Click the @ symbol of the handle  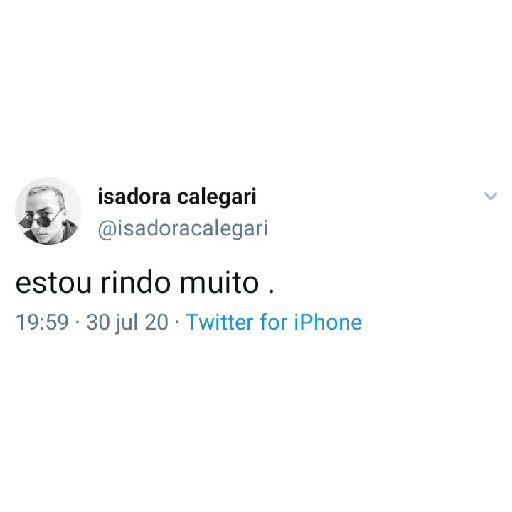point(107,230)
